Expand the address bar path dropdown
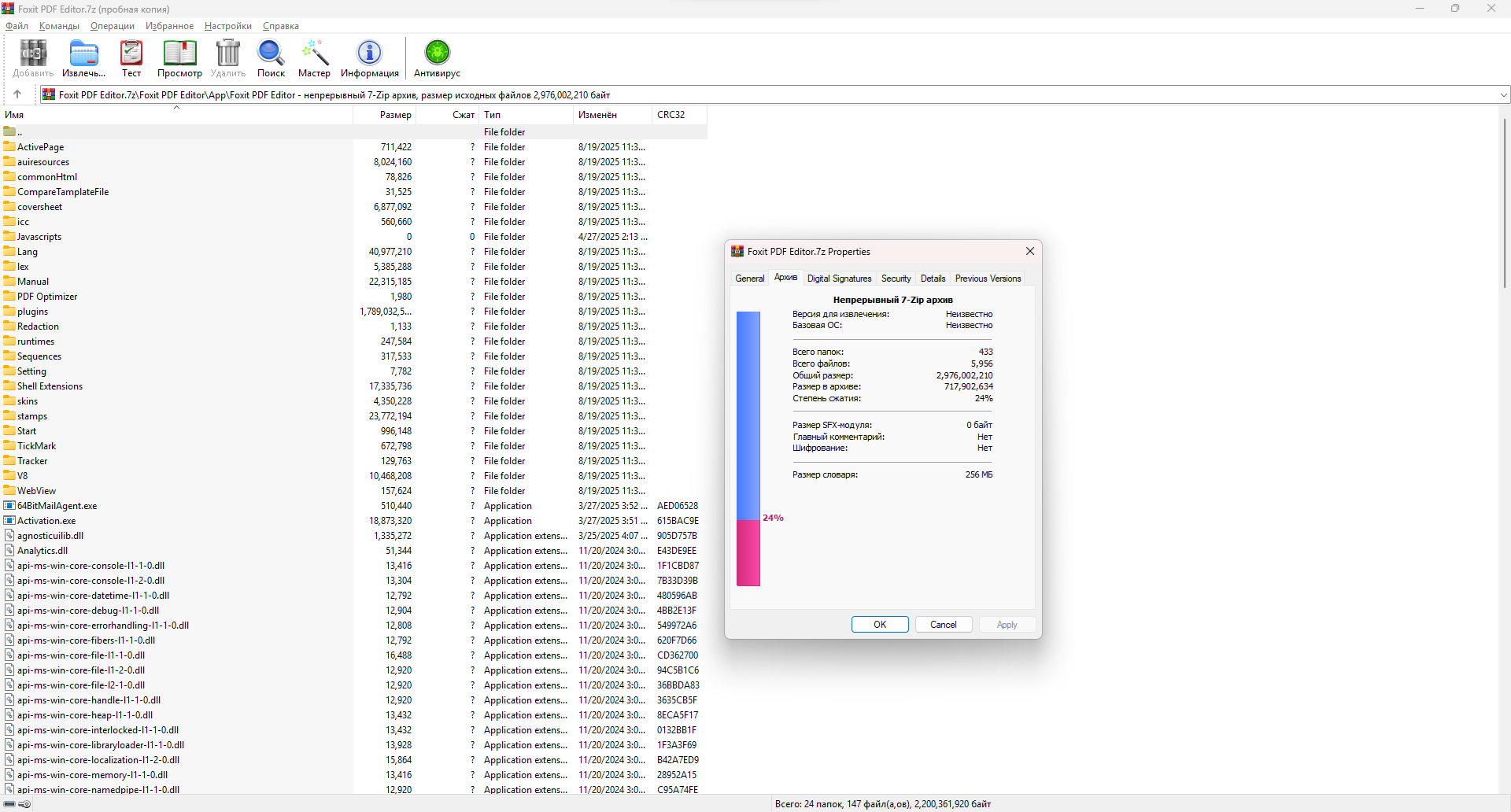Image resolution: width=1511 pixels, height=812 pixels. [x=1503, y=95]
